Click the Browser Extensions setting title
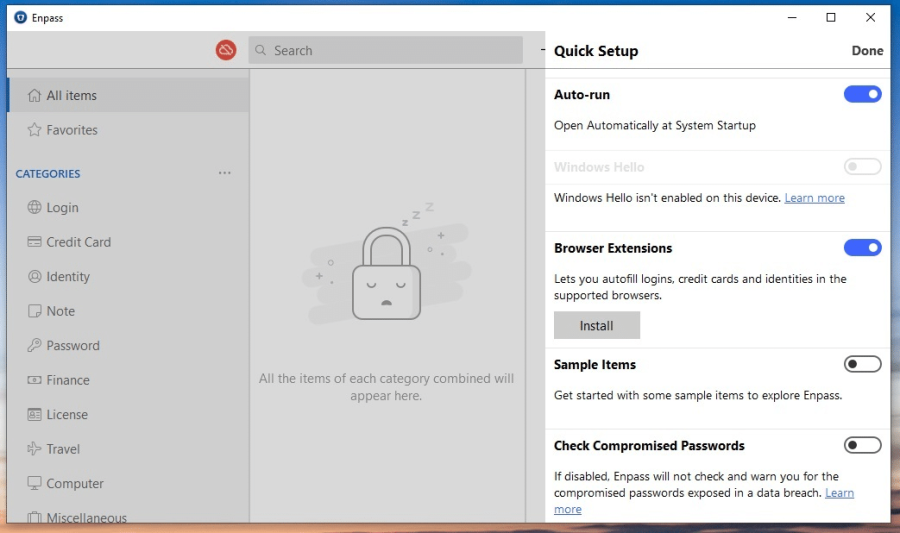Image resolution: width=900 pixels, height=533 pixels. 612,248
